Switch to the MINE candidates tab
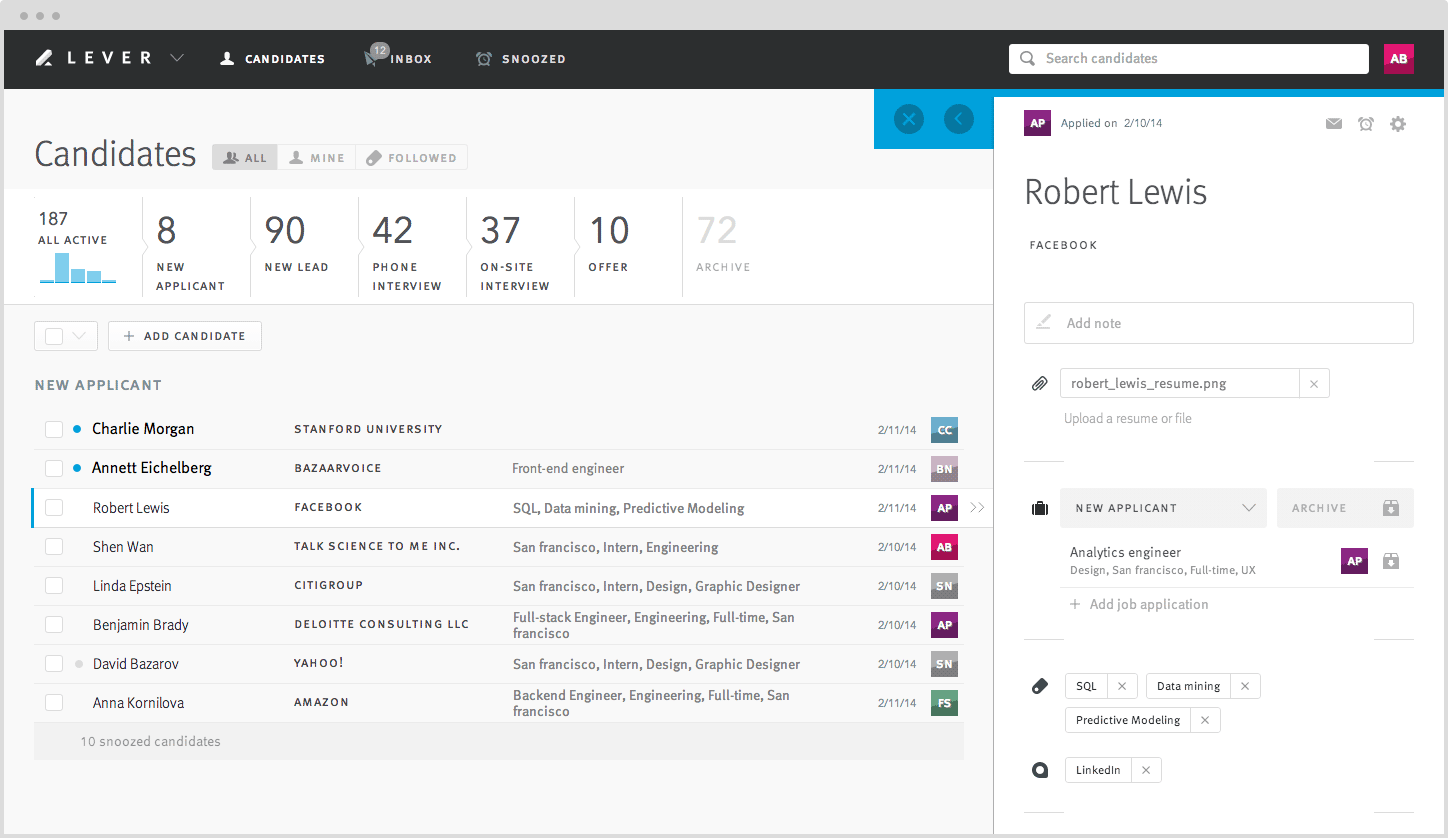 (316, 157)
